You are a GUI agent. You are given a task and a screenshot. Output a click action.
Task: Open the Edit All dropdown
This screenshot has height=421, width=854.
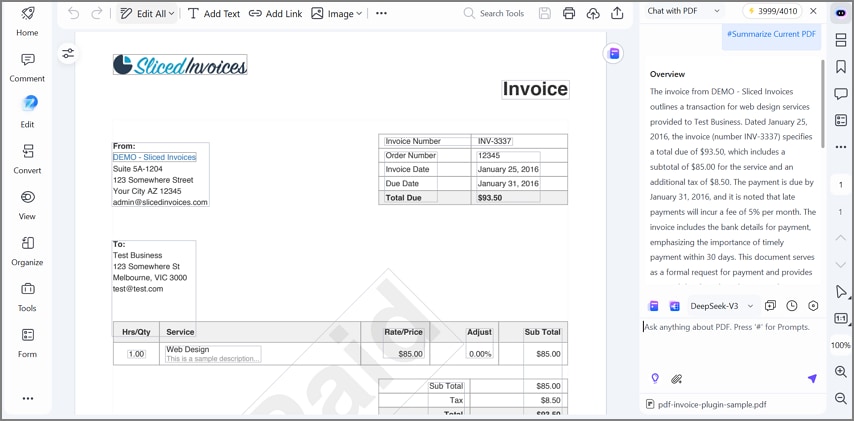click(x=147, y=14)
